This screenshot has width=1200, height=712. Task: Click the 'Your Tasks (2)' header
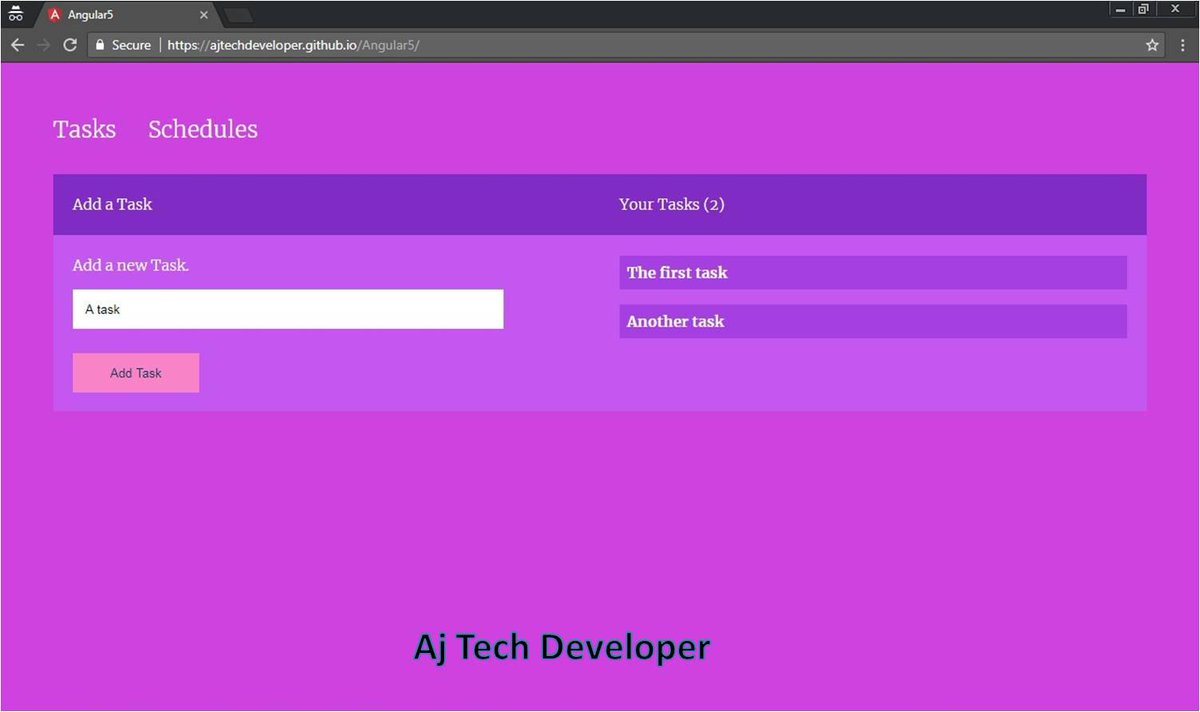click(x=672, y=204)
